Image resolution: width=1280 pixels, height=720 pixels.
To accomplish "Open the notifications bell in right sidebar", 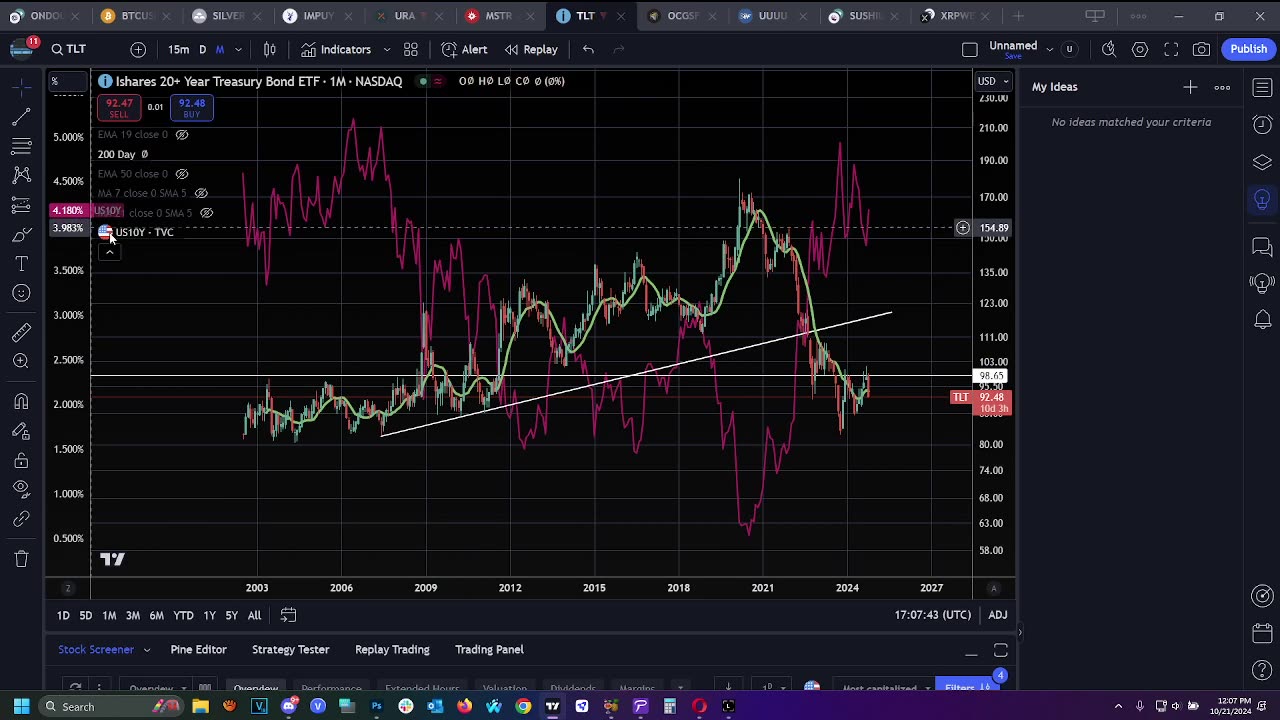I will coord(1262,320).
